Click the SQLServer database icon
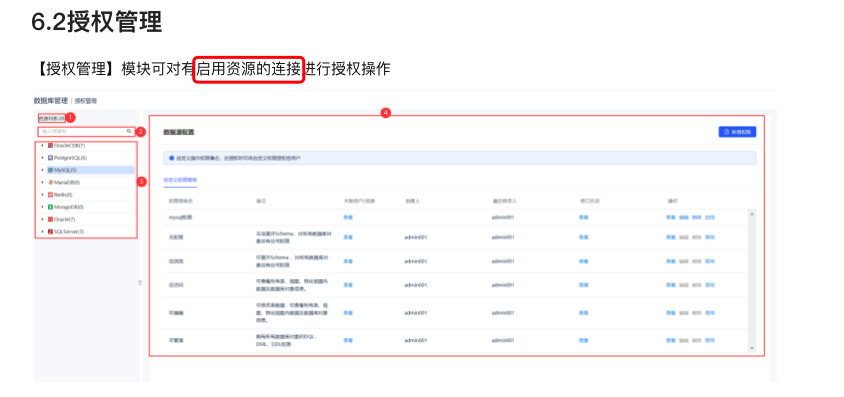This screenshot has width=844, height=397. [51, 231]
